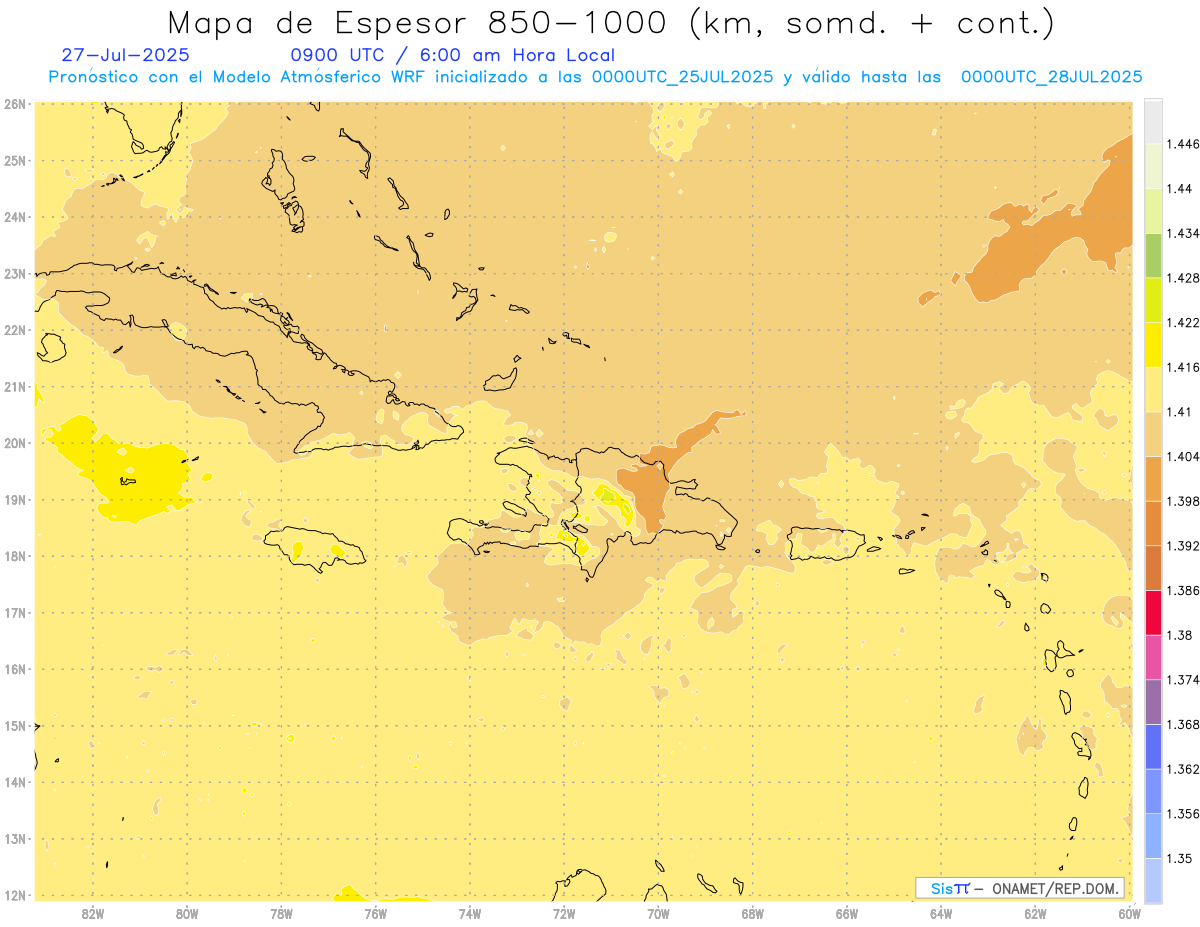This screenshot has height=927, width=1200.
Task: Click the longitude label '74W'
Action: [x=469, y=913]
